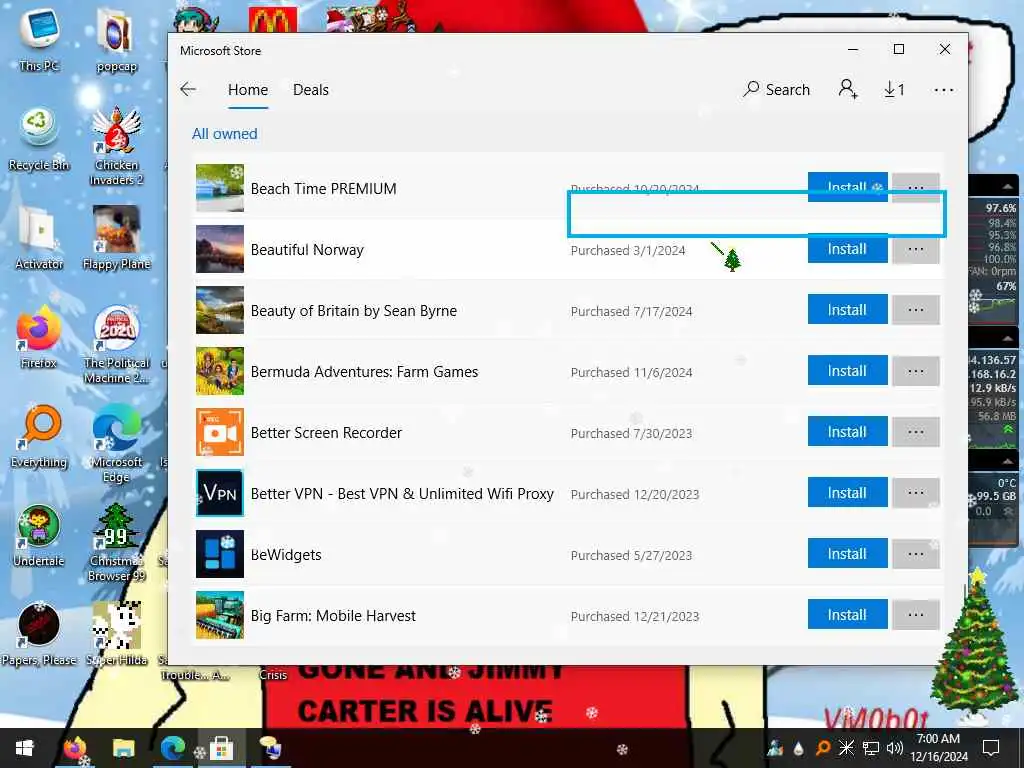Viewport: 1024px width, 768px height.
Task: Open more options for Better VPN
Action: 916,492
